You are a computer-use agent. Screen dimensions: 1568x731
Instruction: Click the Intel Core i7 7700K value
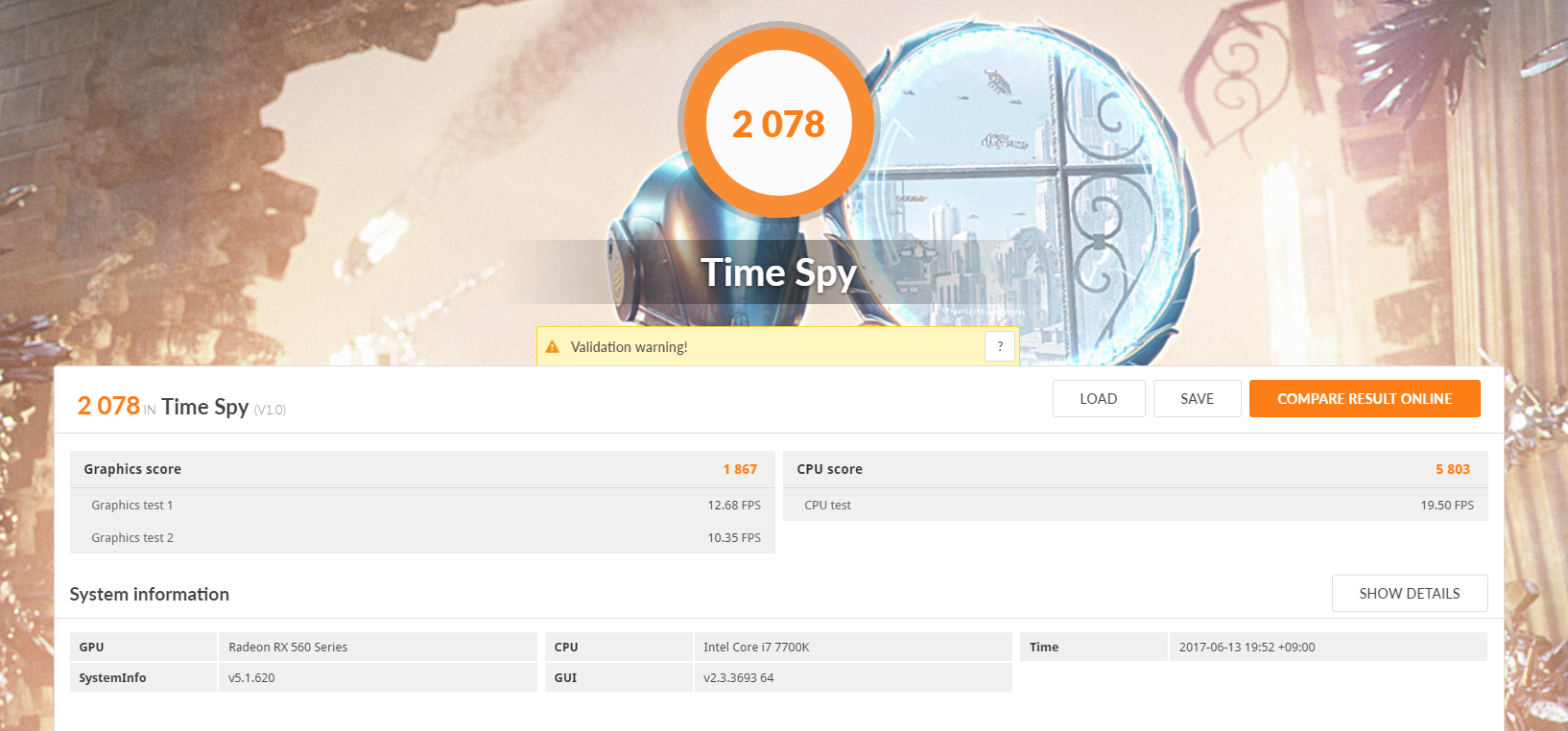[756, 648]
